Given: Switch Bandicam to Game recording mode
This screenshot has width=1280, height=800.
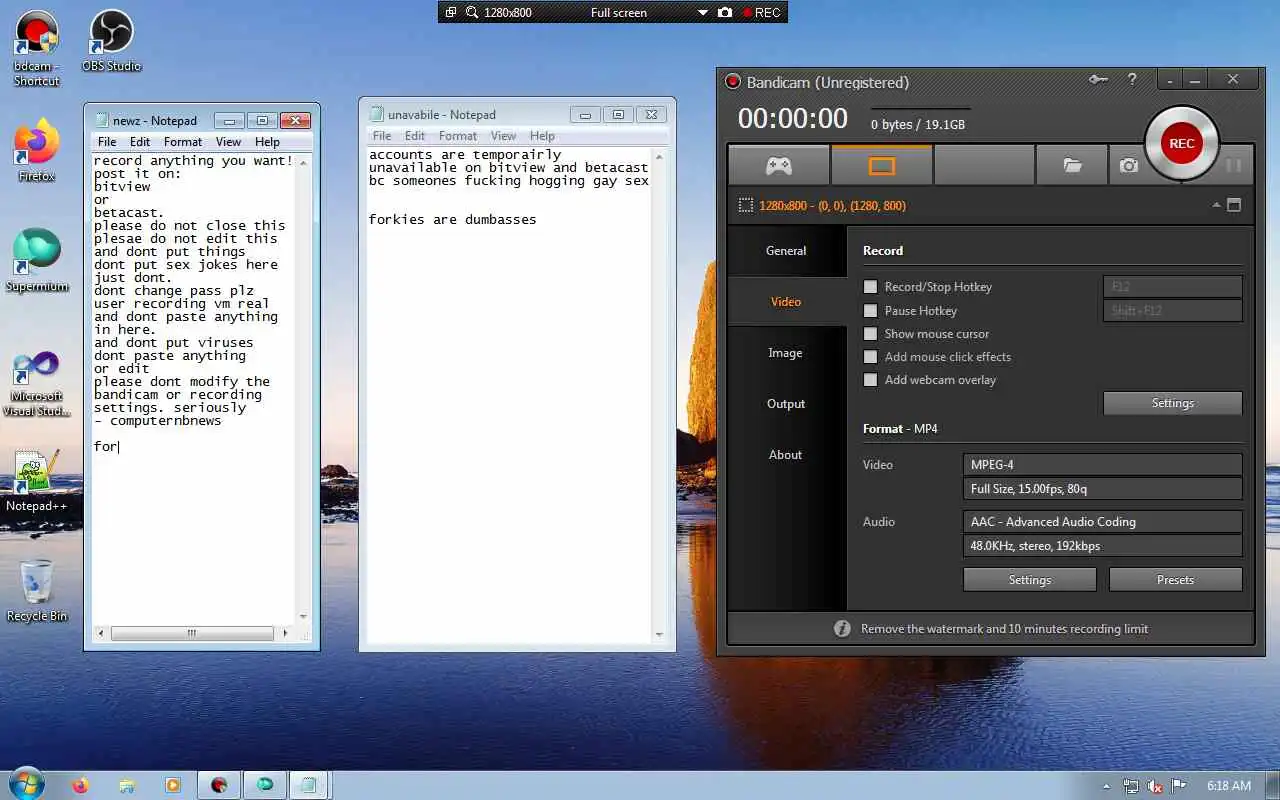Looking at the screenshot, I should point(779,166).
